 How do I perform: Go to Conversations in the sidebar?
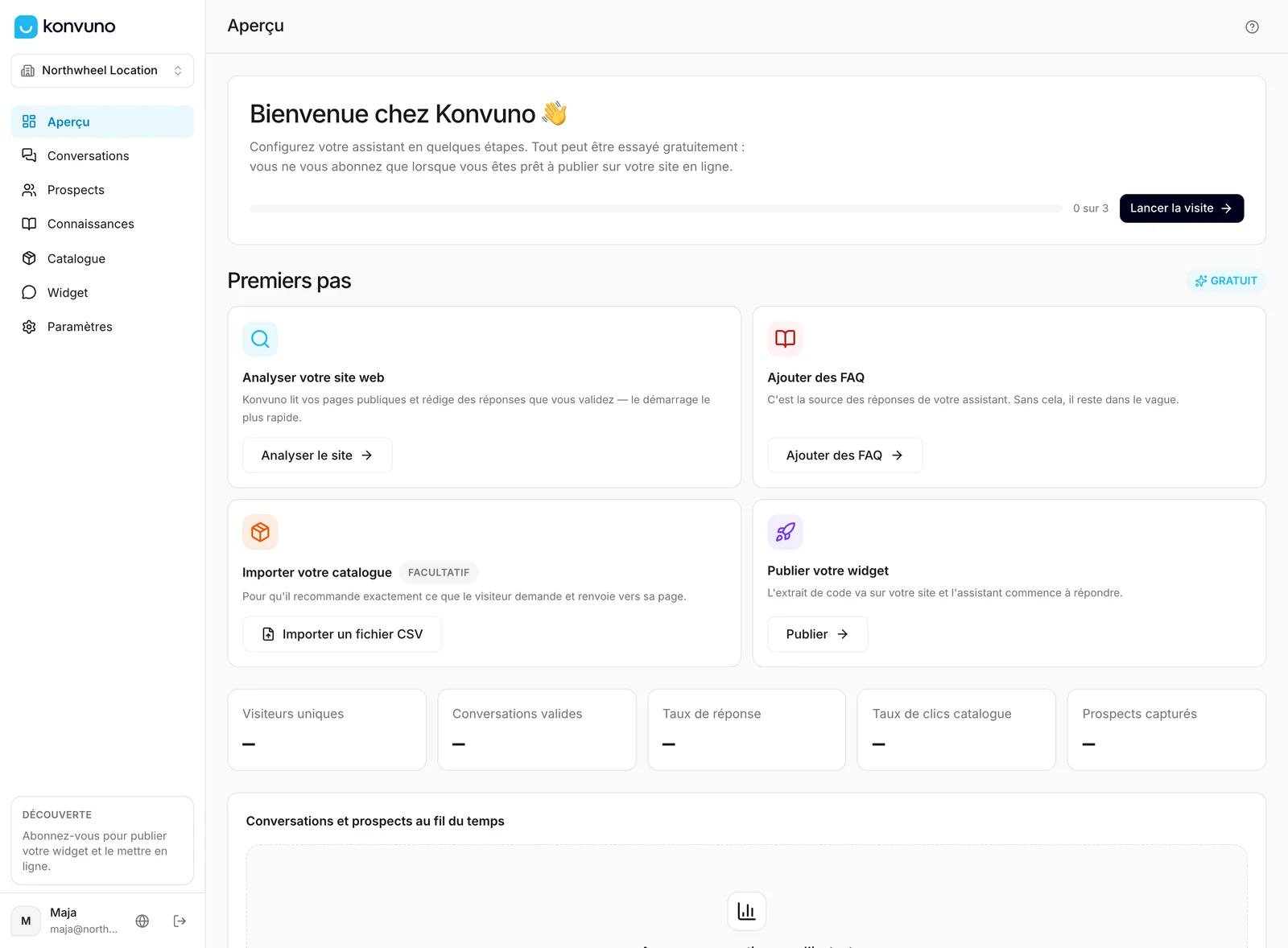tap(102, 155)
